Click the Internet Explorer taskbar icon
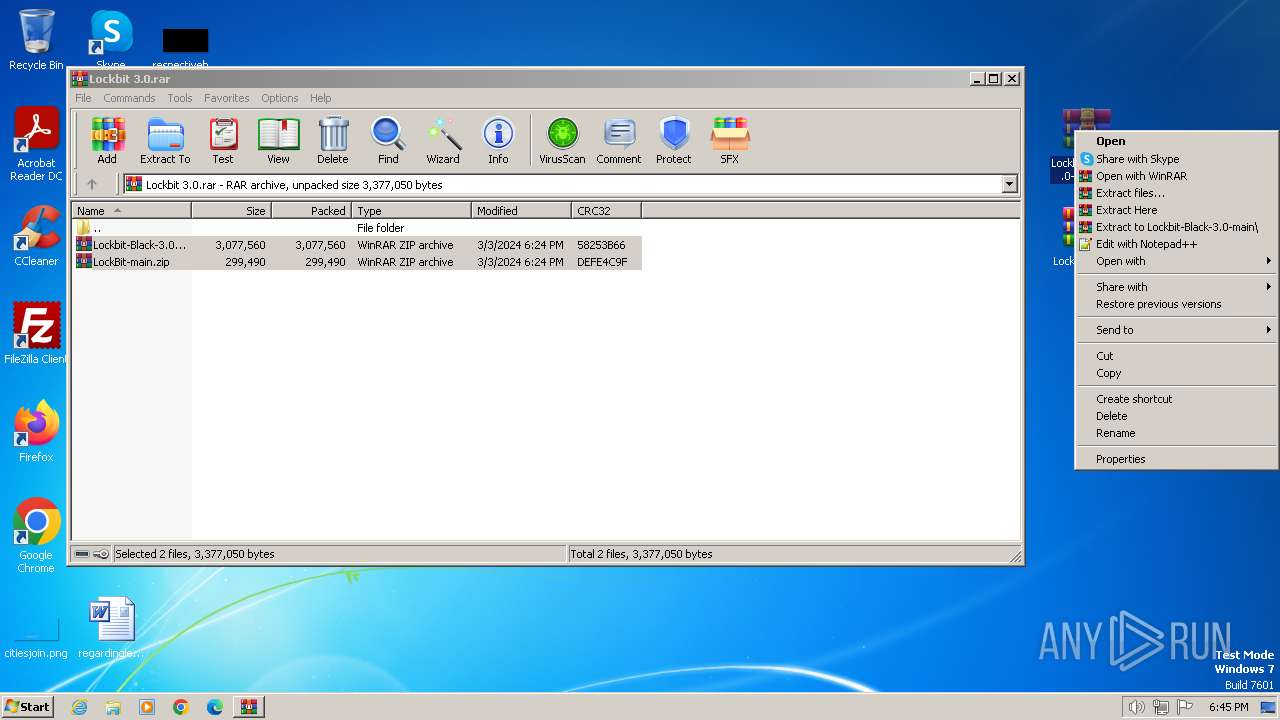 pyautogui.click(x=79, y=707)
